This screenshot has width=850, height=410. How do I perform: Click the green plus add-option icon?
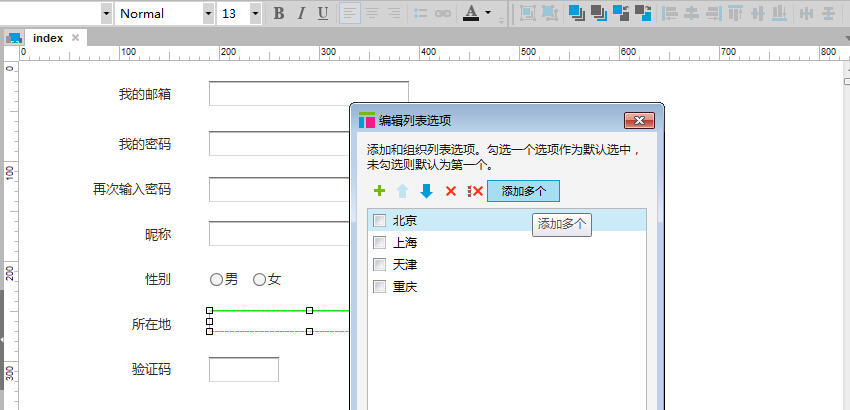click(x=379, y=191)
